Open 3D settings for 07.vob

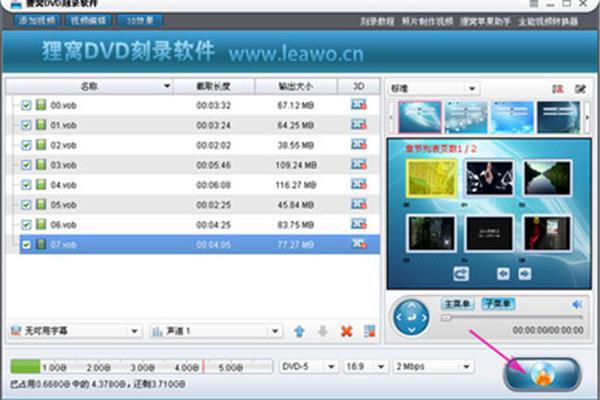pos(359,244)
